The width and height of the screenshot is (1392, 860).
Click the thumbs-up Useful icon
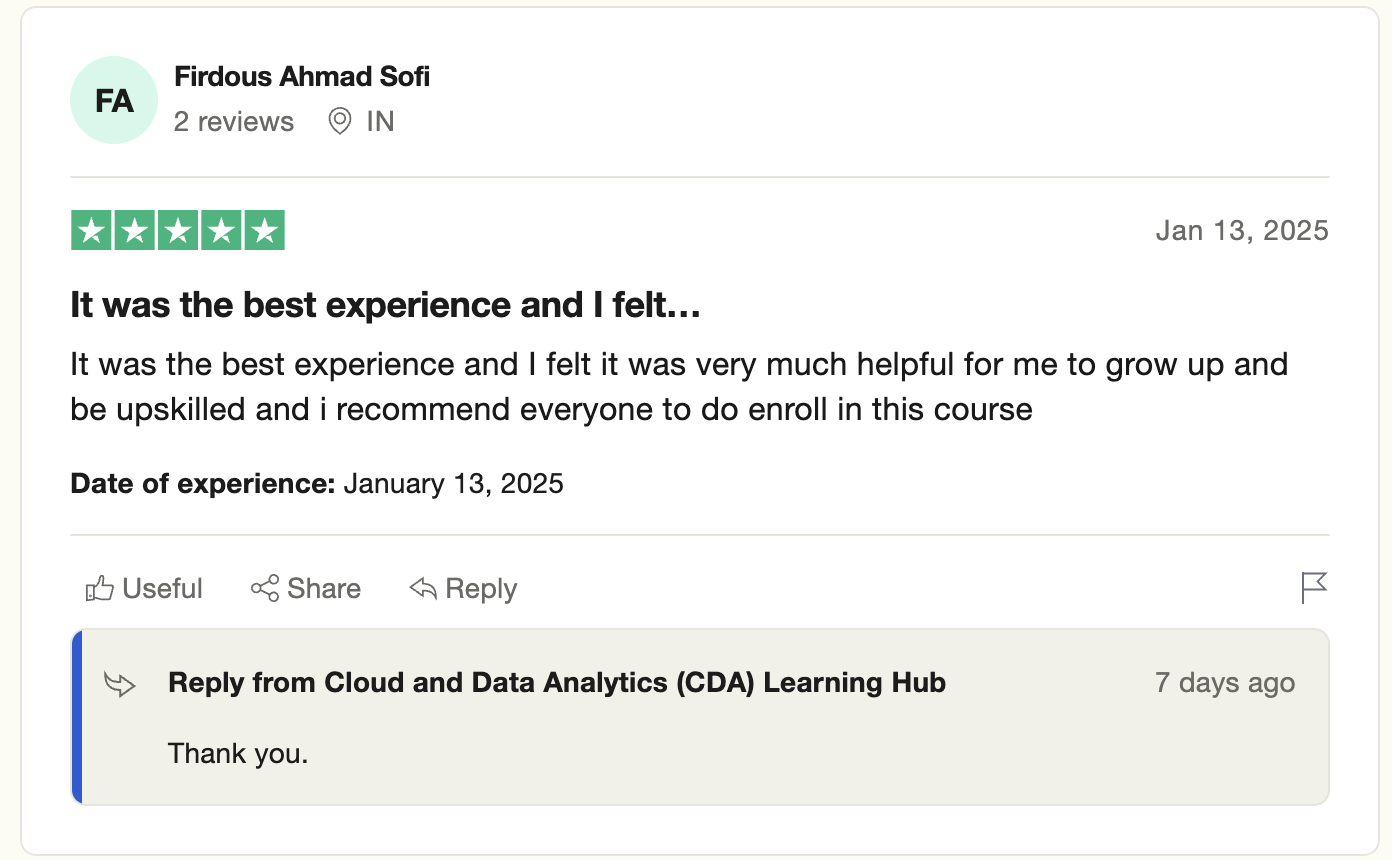(x=99, y=589)
